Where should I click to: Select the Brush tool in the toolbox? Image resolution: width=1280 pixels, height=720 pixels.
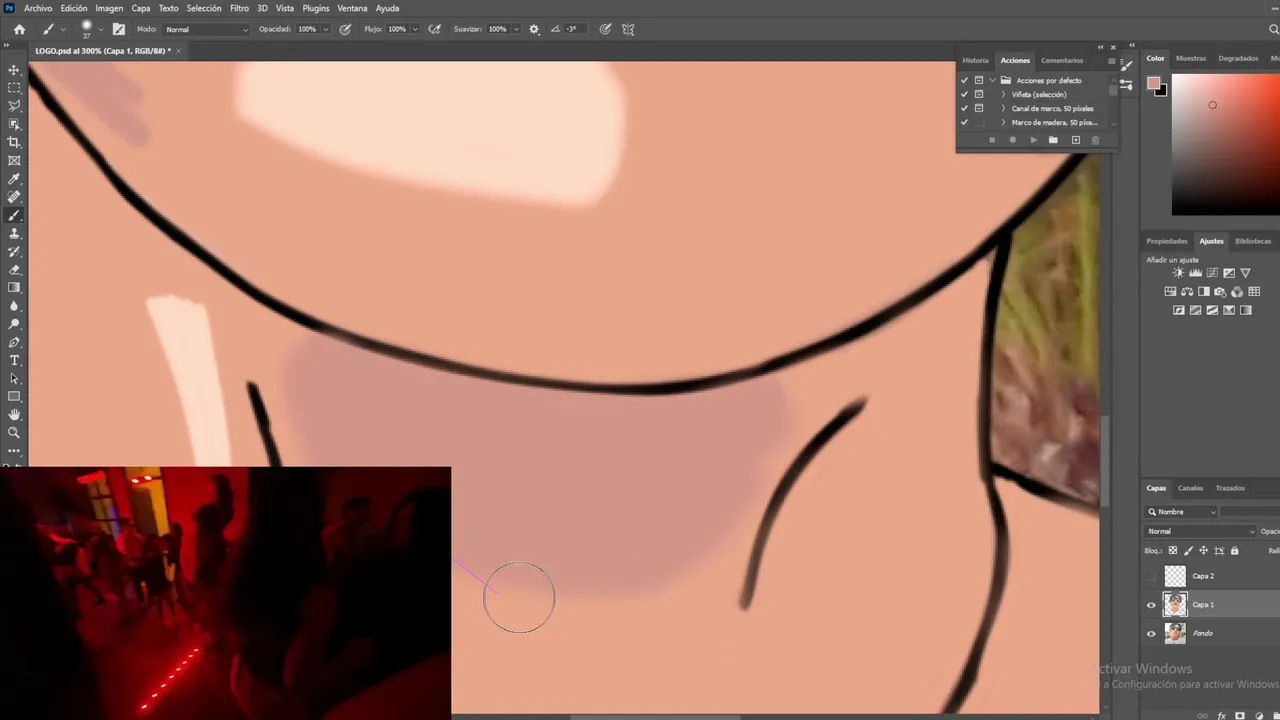[x=14, y=215]
